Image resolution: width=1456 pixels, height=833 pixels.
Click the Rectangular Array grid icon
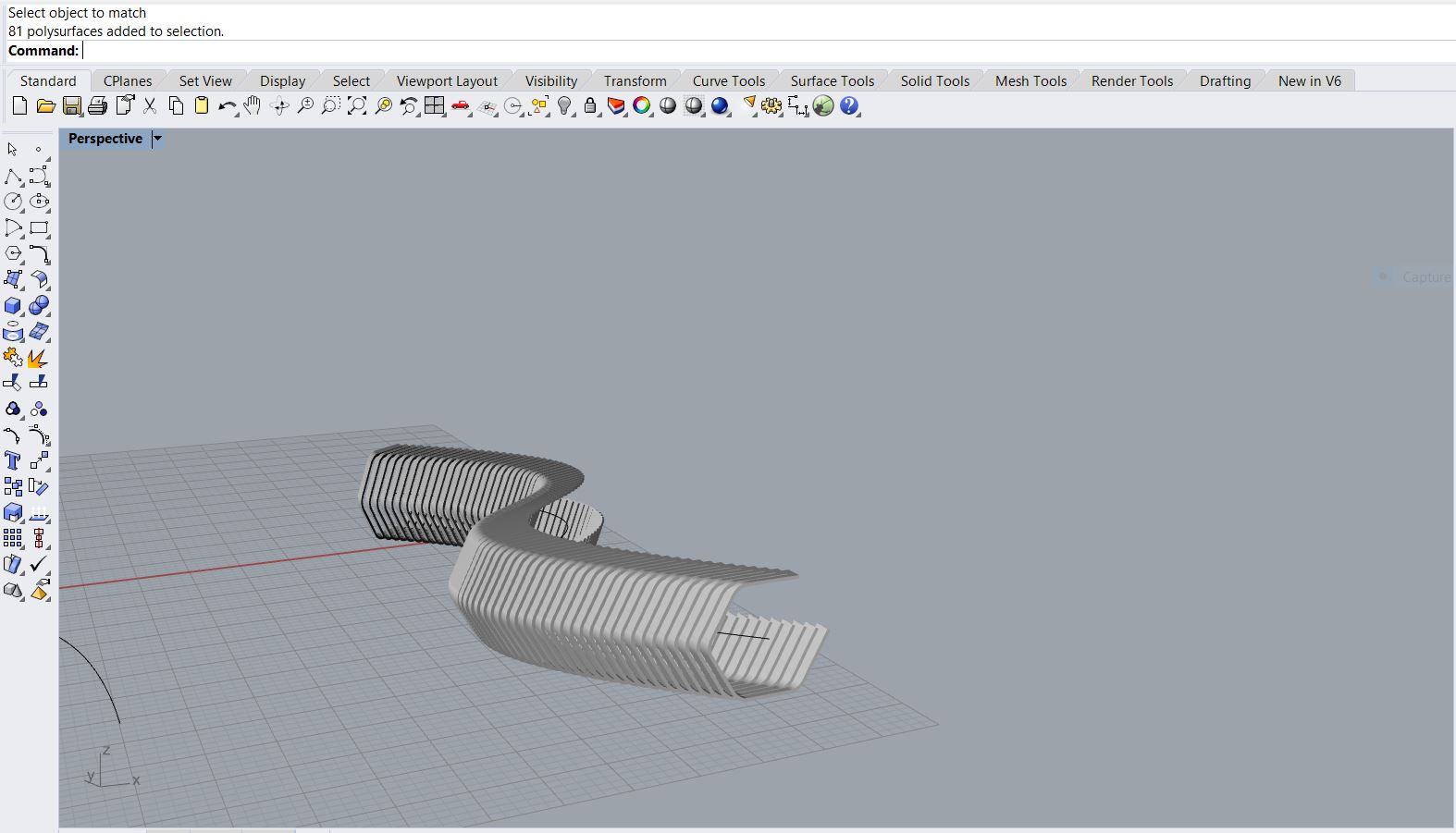coord(13,538)
